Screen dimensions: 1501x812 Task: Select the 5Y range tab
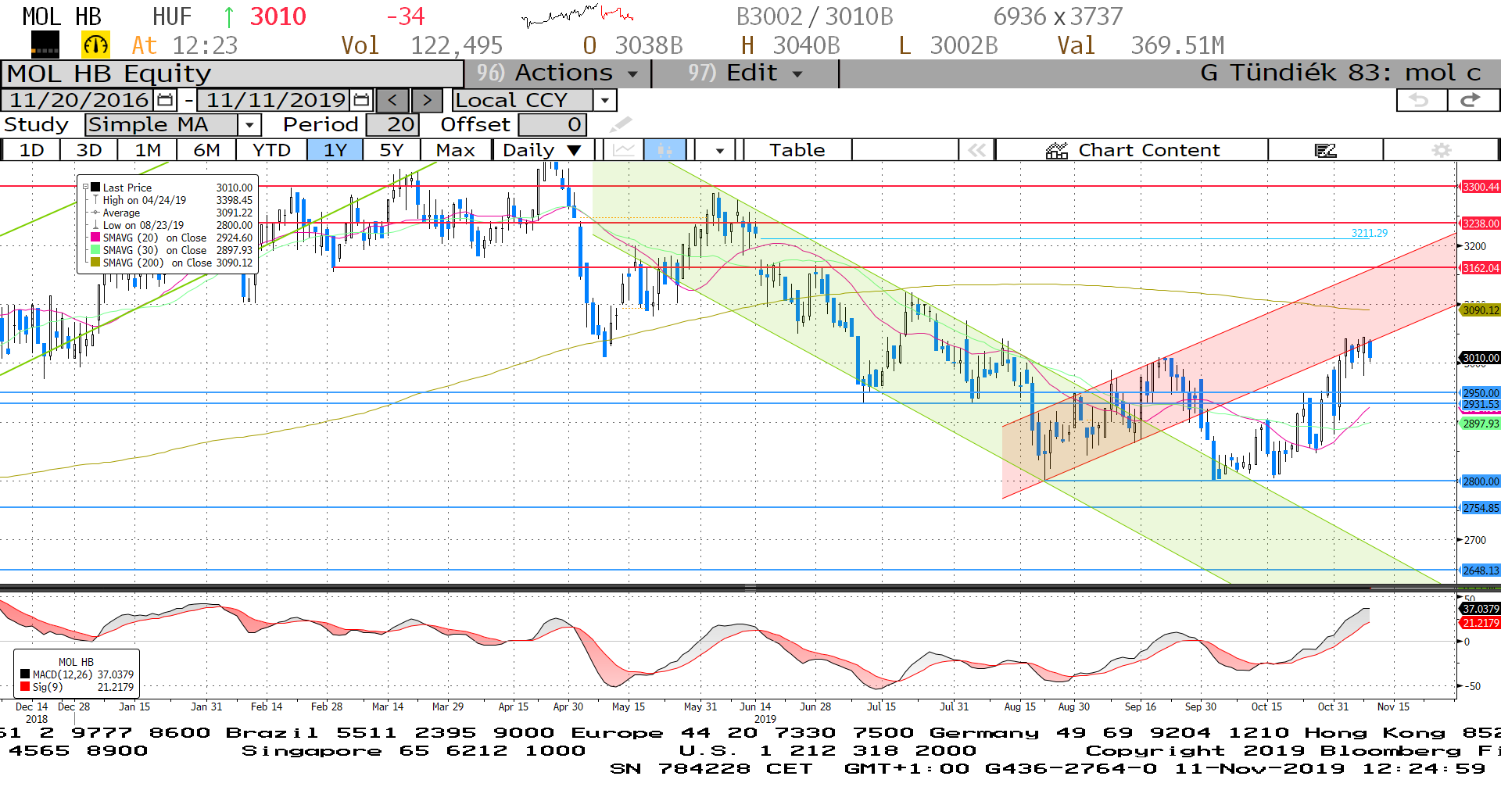click(x=392, y=150)
